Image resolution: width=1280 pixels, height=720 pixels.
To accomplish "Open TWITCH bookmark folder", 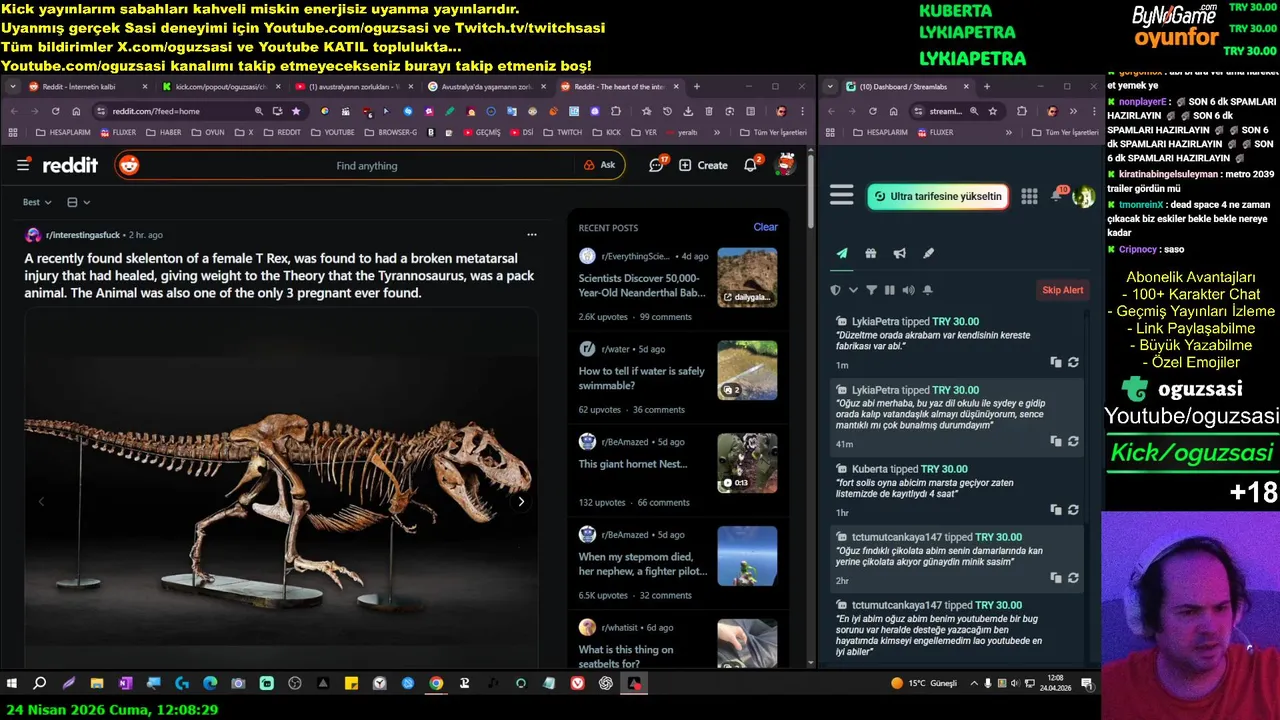I will coord(562,132).
